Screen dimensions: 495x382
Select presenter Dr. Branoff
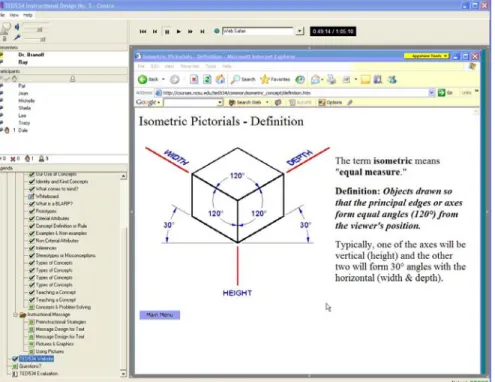pyautogui.click(x=31, y=54)
